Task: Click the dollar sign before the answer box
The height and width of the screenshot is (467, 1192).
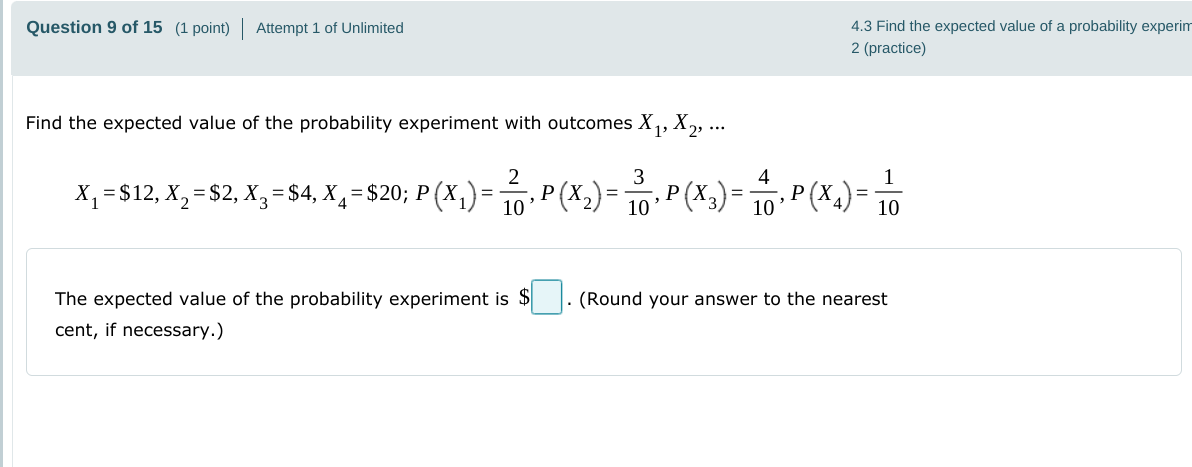Action: click(523, 298)
